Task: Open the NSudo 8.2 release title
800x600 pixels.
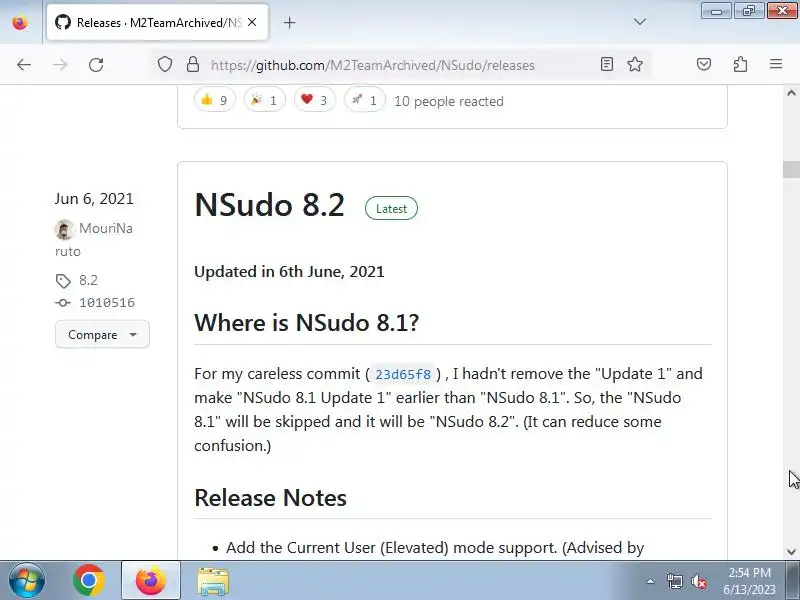Action: [x=269, y=205]
